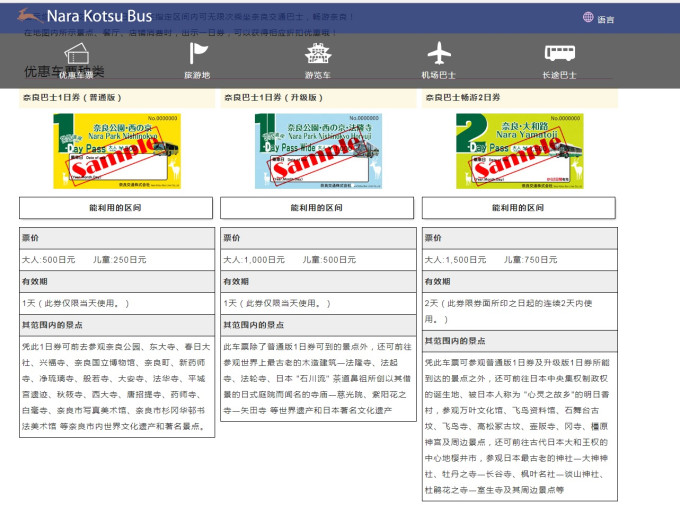Click the globe language icon

tap(588, 17)
